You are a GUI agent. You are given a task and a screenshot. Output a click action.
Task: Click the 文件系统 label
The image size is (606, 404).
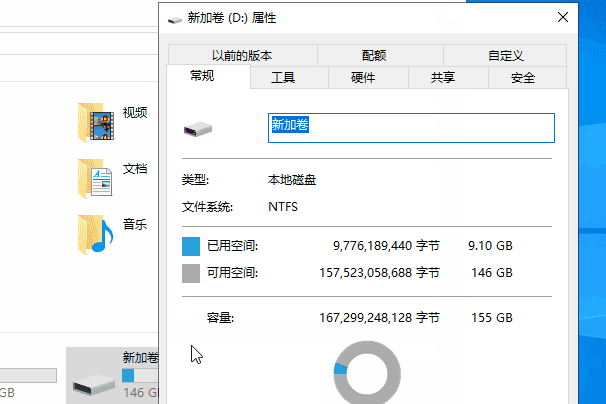point(208,207)
